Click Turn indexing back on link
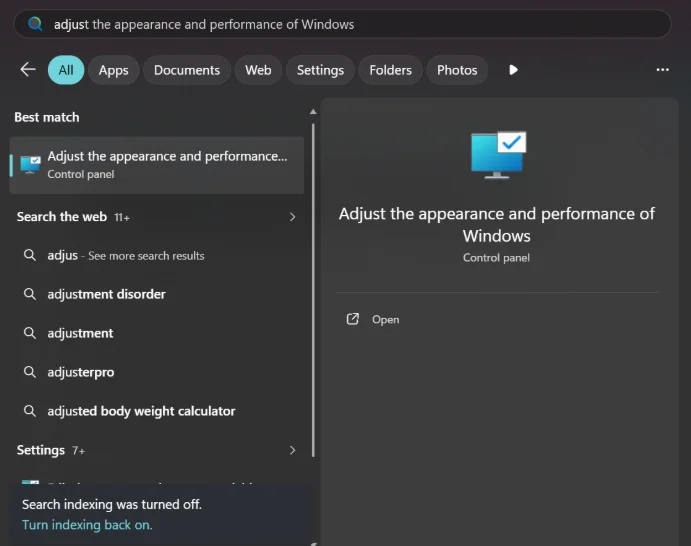691x546 pixels. click(87, 525)
